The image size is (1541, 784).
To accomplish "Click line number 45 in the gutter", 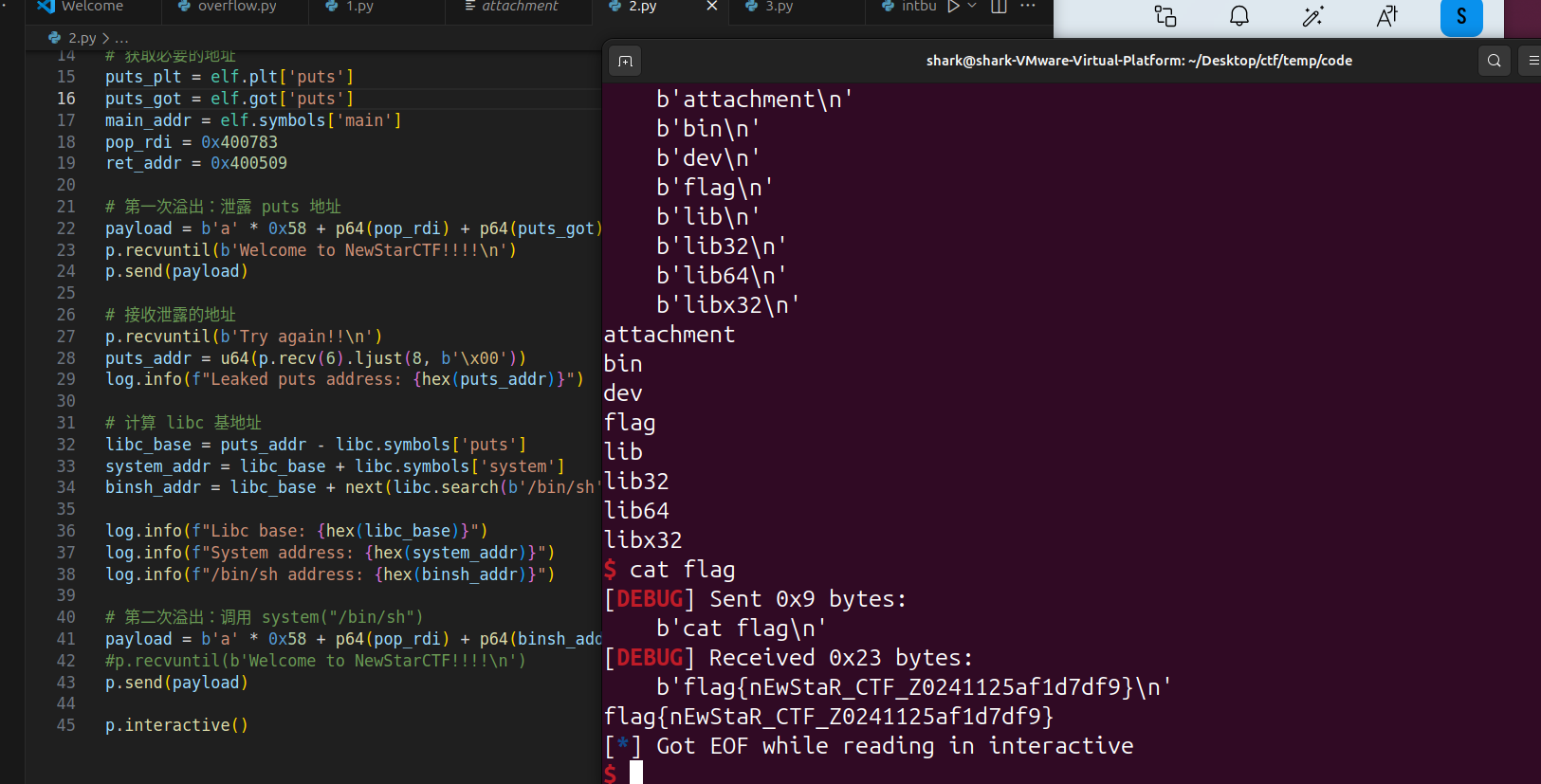I will 65,725.
